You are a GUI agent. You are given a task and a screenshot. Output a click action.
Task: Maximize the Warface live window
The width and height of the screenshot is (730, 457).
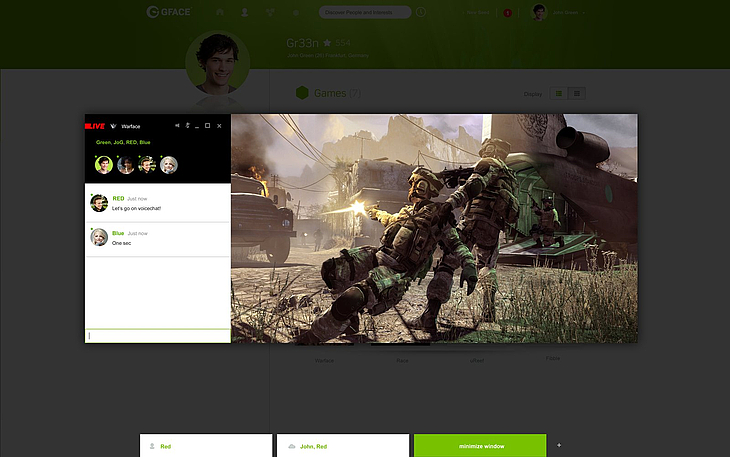click(x=208, y=126)
